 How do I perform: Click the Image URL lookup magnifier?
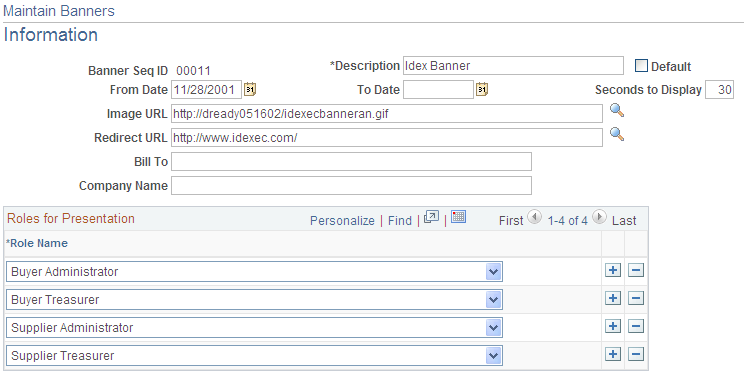[617, 111]
